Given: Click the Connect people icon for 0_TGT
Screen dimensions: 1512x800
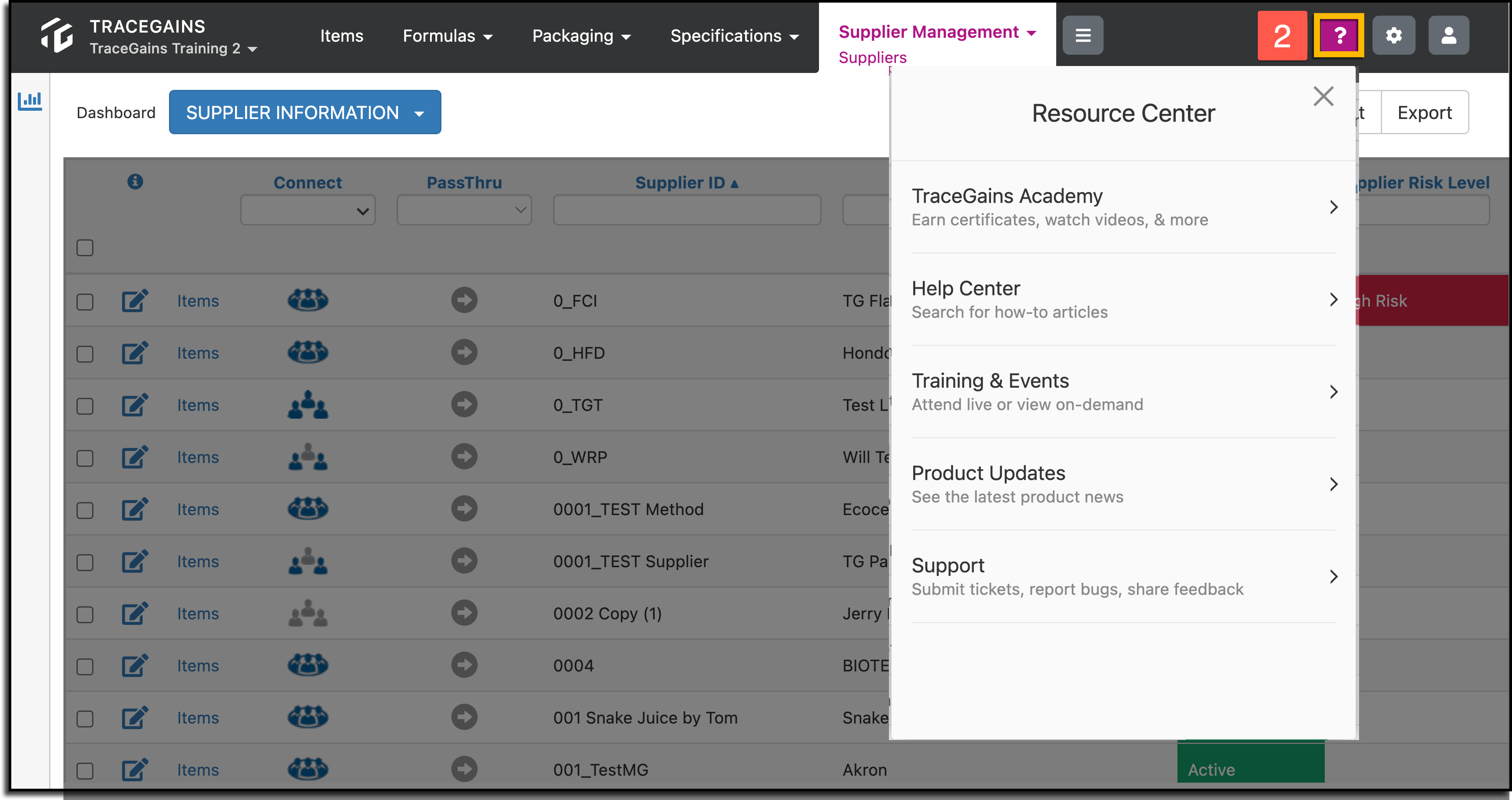Looking at the screenshot, I should coord(308,404).
